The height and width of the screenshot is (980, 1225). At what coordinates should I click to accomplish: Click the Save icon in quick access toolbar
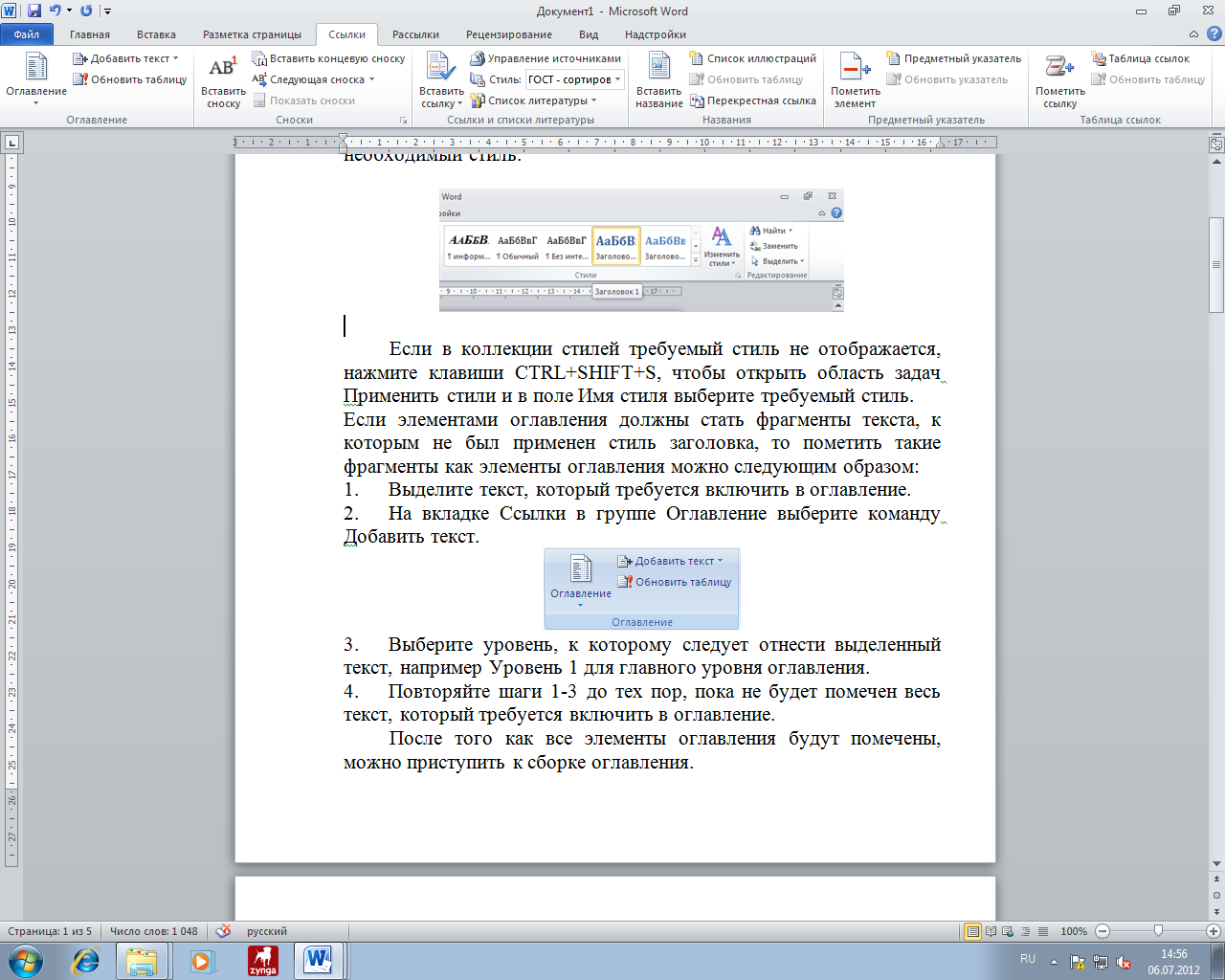point(34,11)
